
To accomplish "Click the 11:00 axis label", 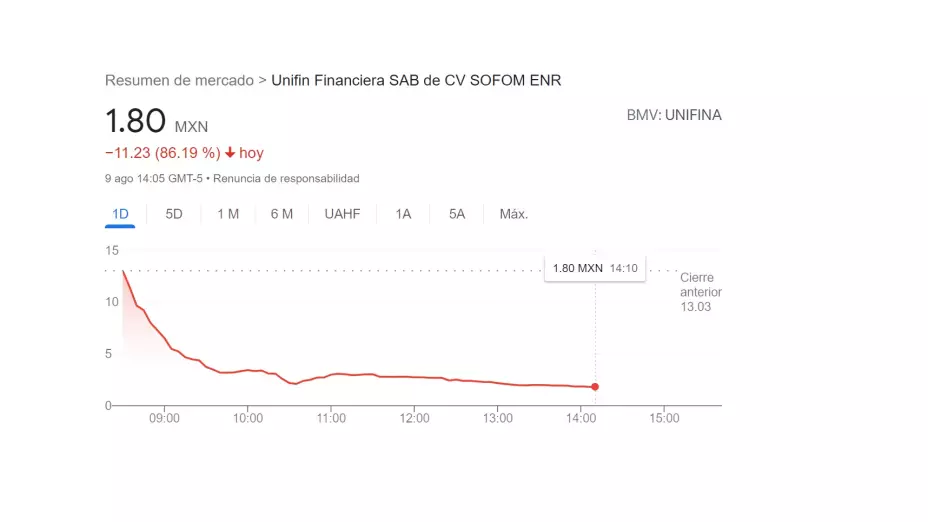I will pos(331,418).
